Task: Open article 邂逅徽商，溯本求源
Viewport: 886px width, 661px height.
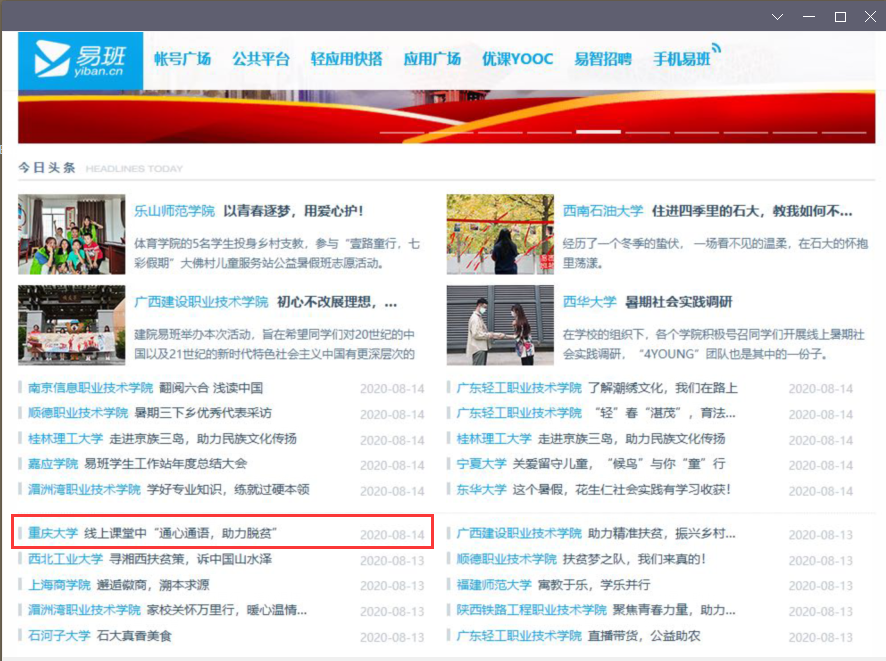Action: tap(153, 585)
